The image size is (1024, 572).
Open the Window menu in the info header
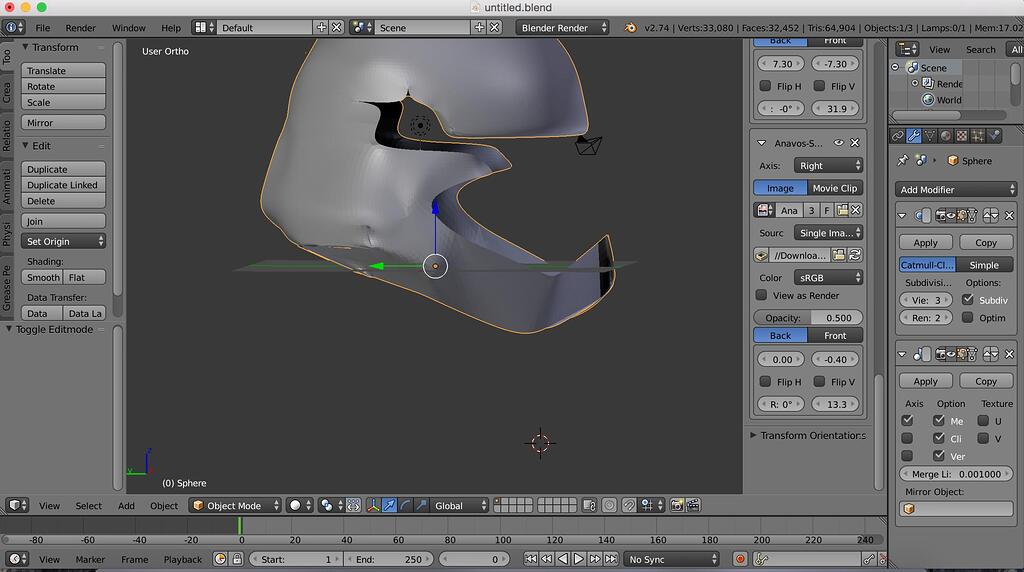[x=129, y=27]
